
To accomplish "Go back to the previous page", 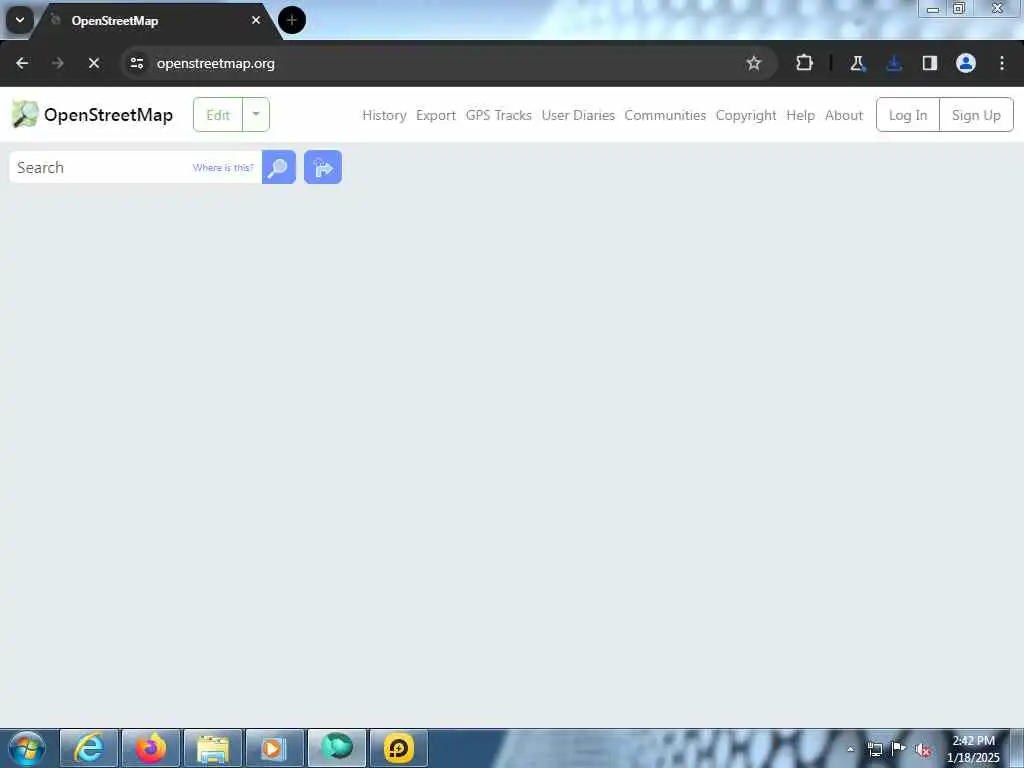I will pyautogui.click(x=22, y=63).
